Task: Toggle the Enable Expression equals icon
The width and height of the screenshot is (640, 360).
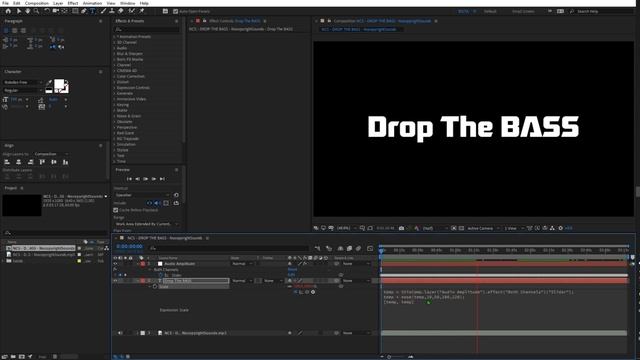Action: pos(296,292)
